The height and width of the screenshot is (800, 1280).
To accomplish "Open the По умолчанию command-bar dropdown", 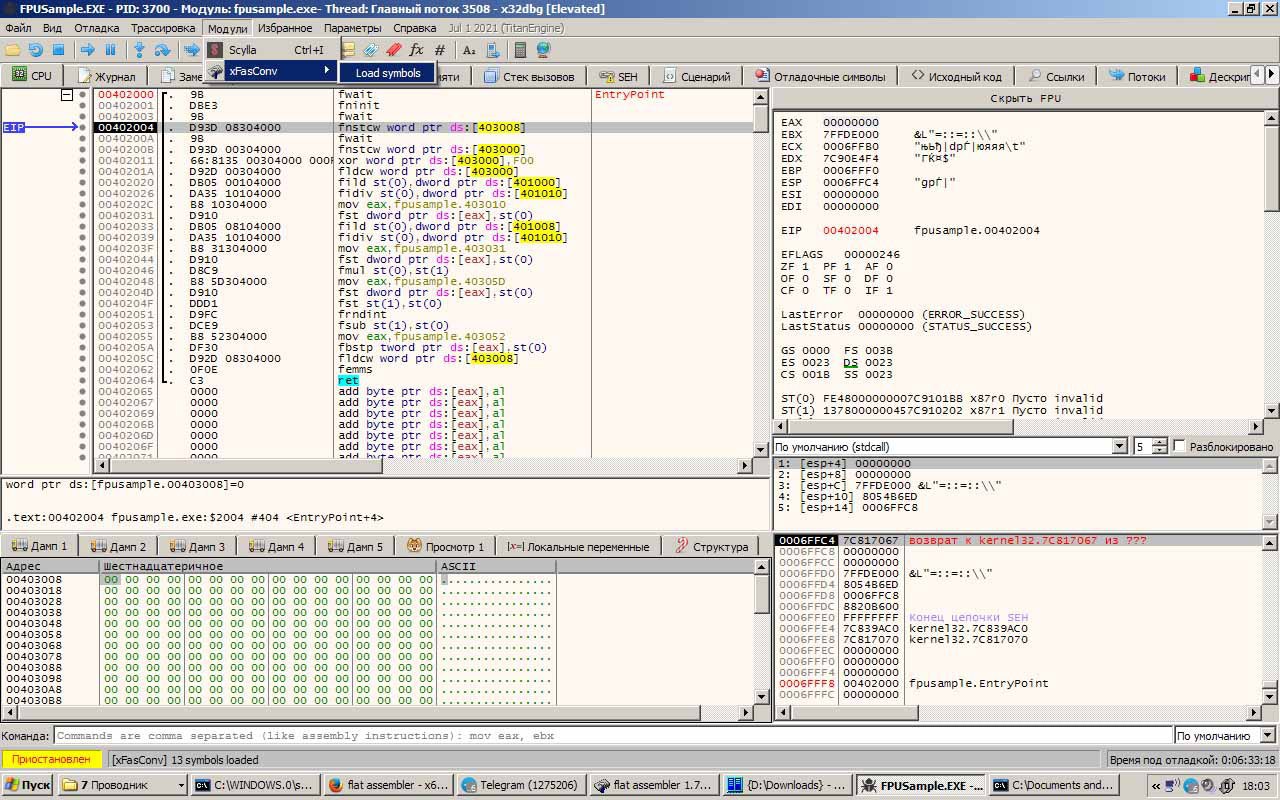I will coord(1225,736).
